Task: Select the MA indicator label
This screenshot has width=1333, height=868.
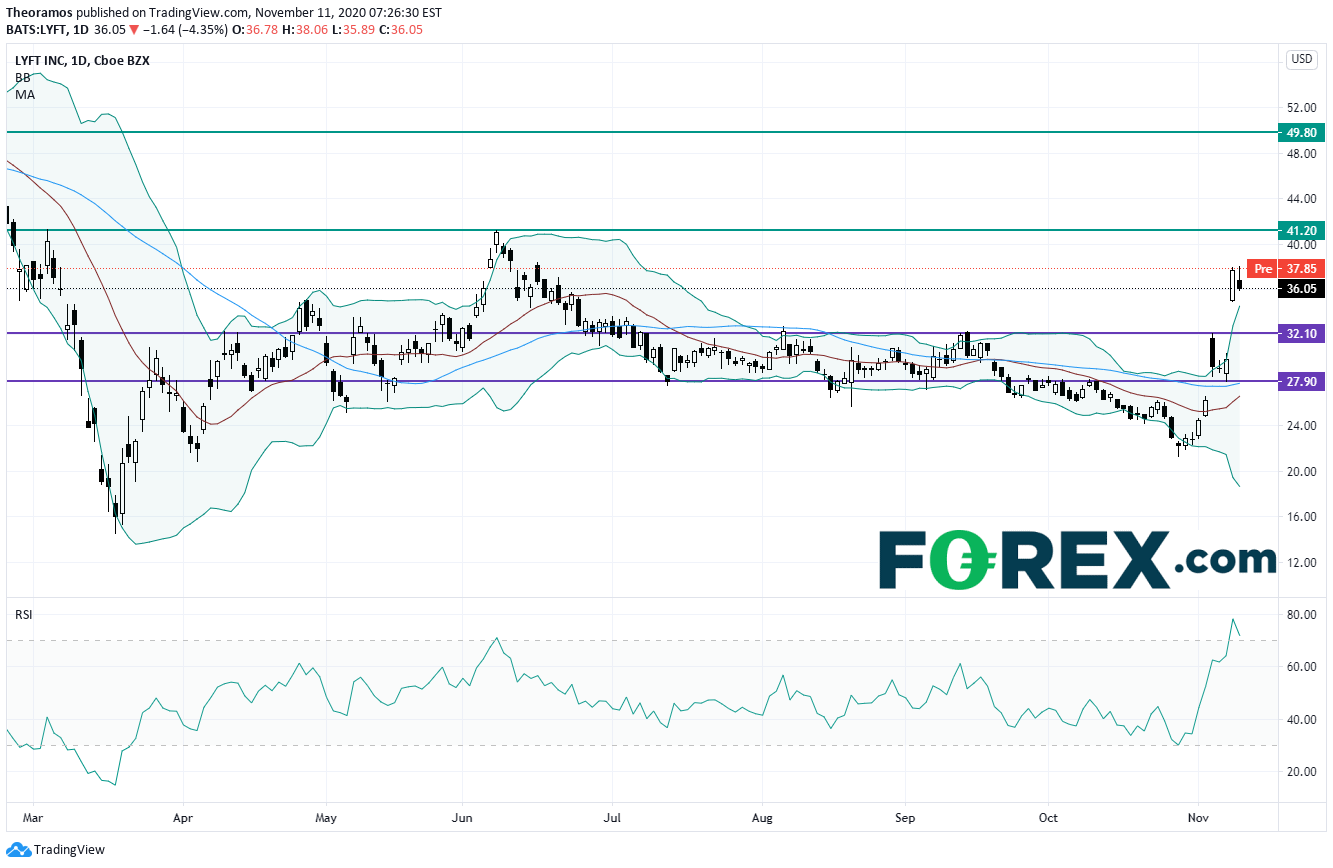Action: click(23, 93)
